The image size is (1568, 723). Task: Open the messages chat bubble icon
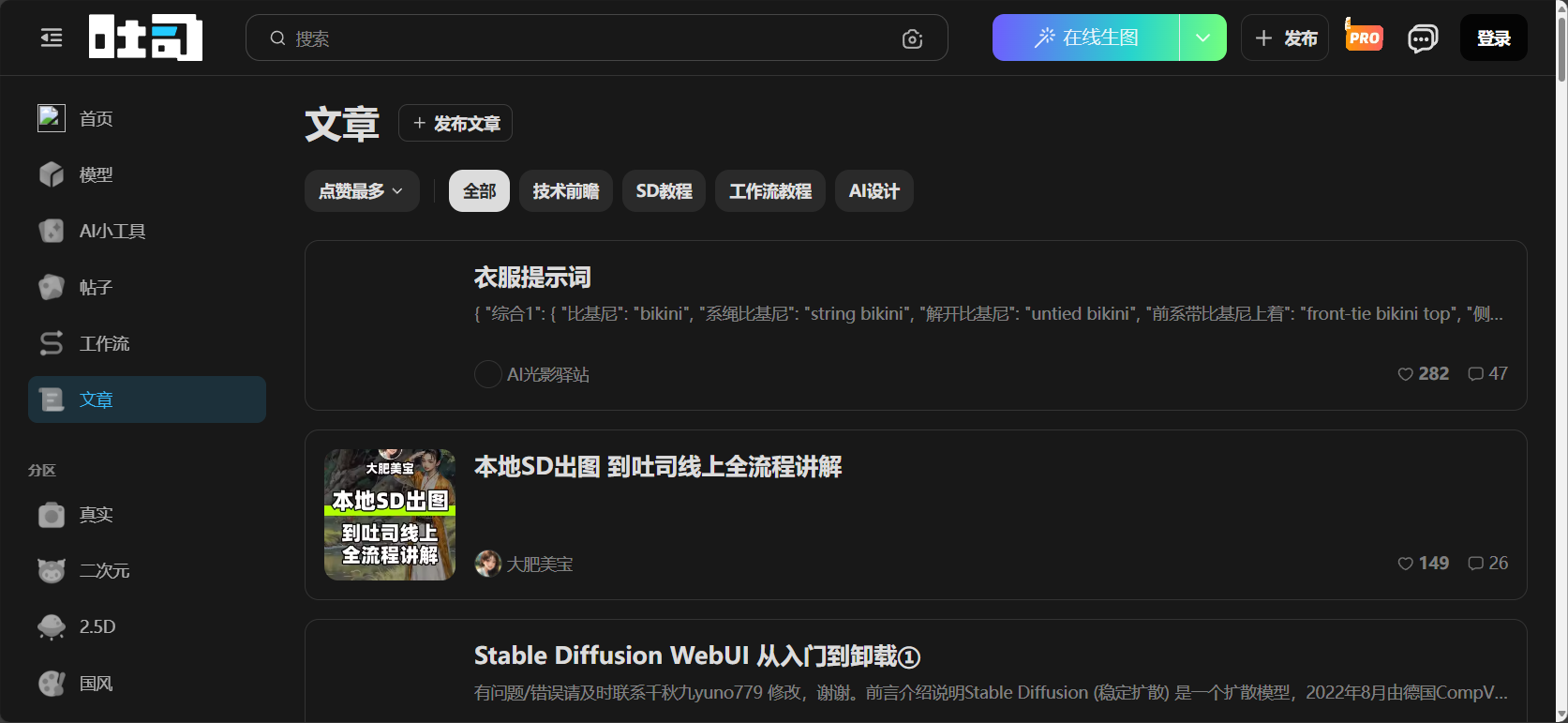1423,38
